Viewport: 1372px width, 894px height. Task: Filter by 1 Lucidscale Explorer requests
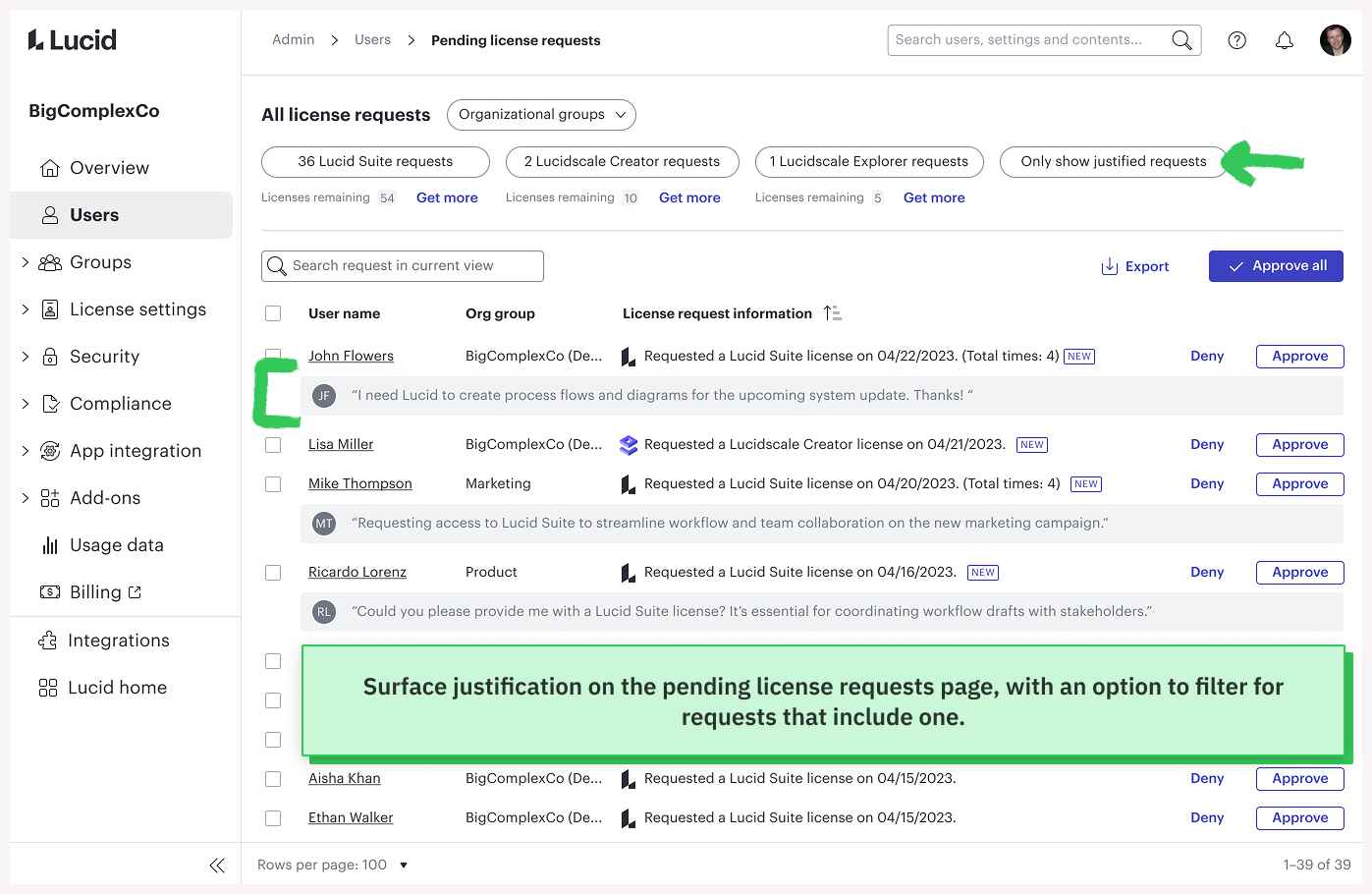tap(869, 162)
